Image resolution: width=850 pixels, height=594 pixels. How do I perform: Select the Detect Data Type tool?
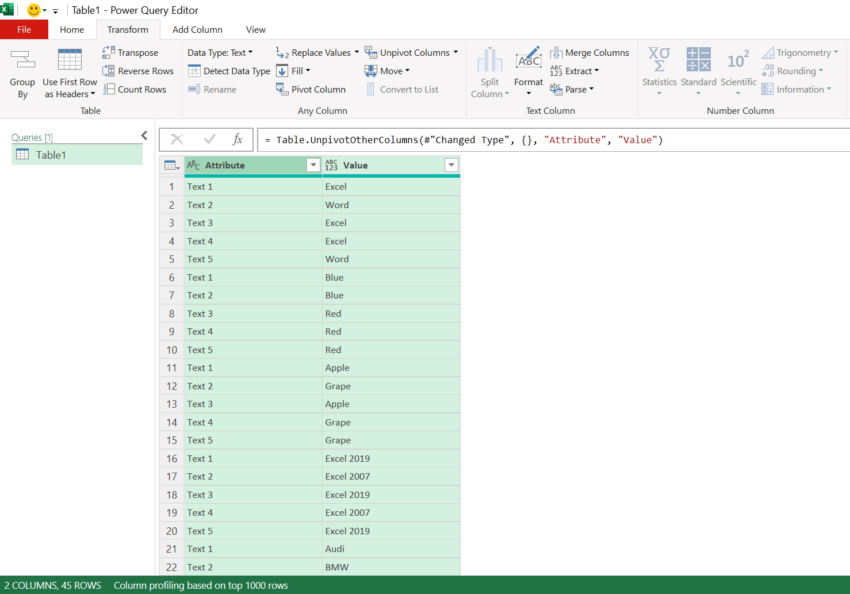click(228, 70)
